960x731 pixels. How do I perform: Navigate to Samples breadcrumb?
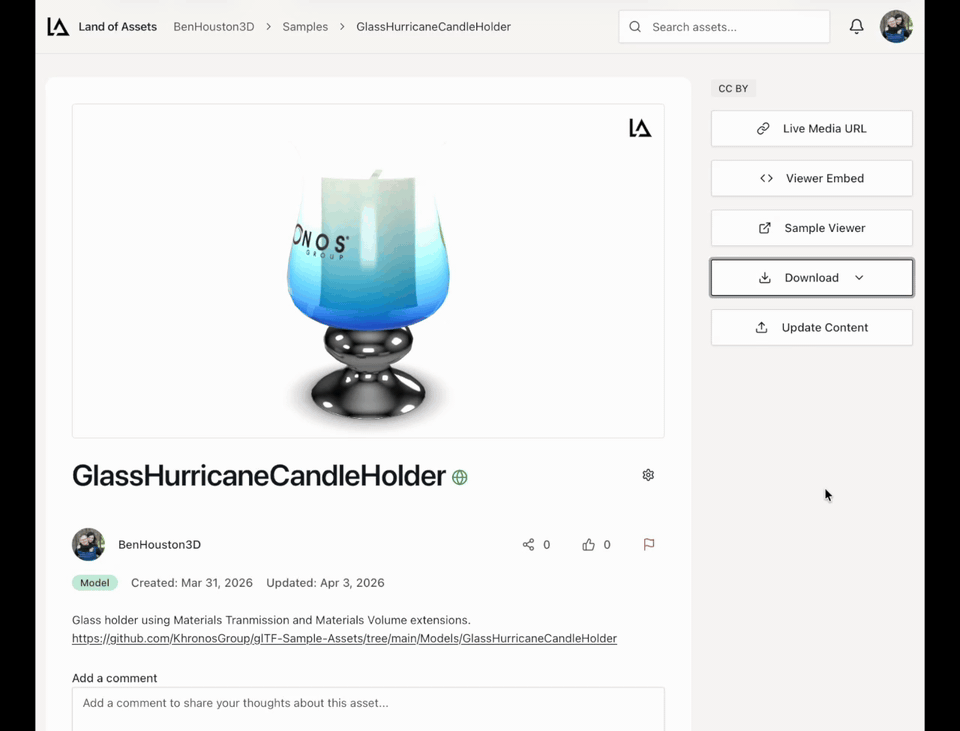[305, 27]
